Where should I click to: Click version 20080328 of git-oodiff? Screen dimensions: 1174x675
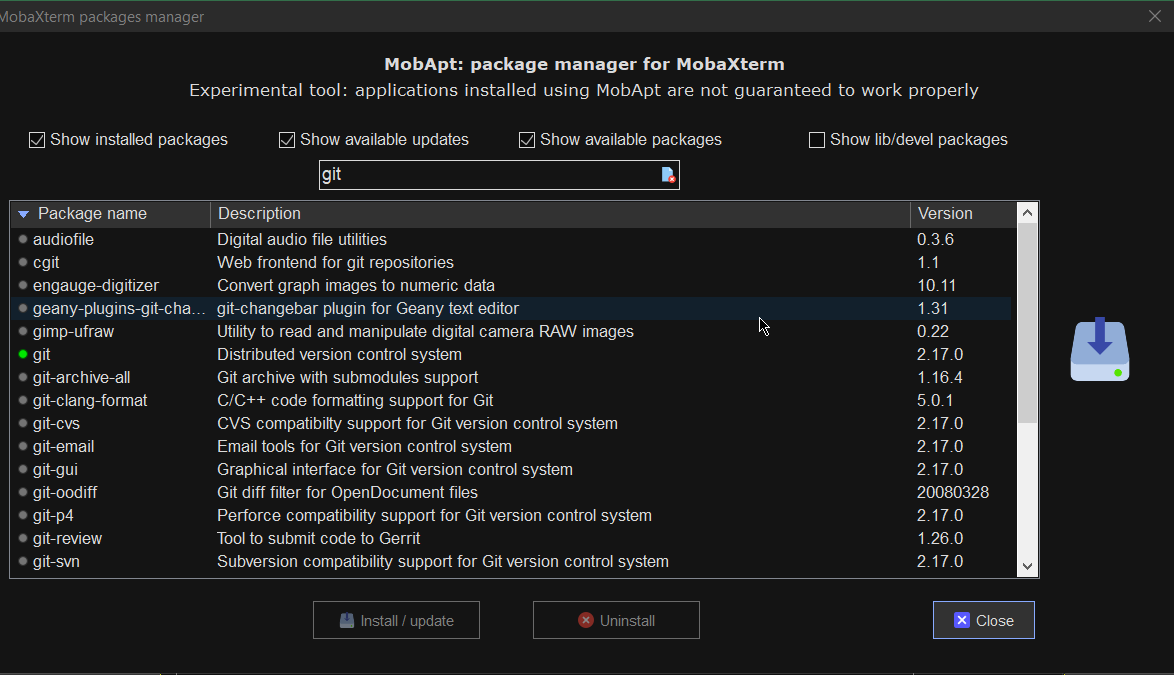(953, 492)
